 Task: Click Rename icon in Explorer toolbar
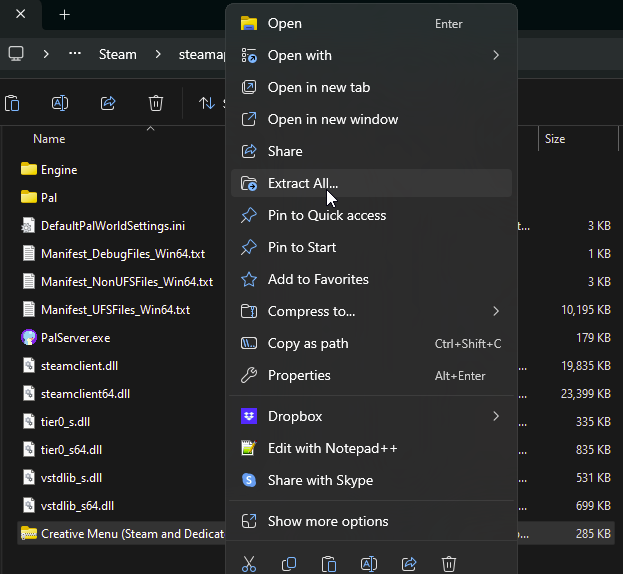click(x=60, y=103)
